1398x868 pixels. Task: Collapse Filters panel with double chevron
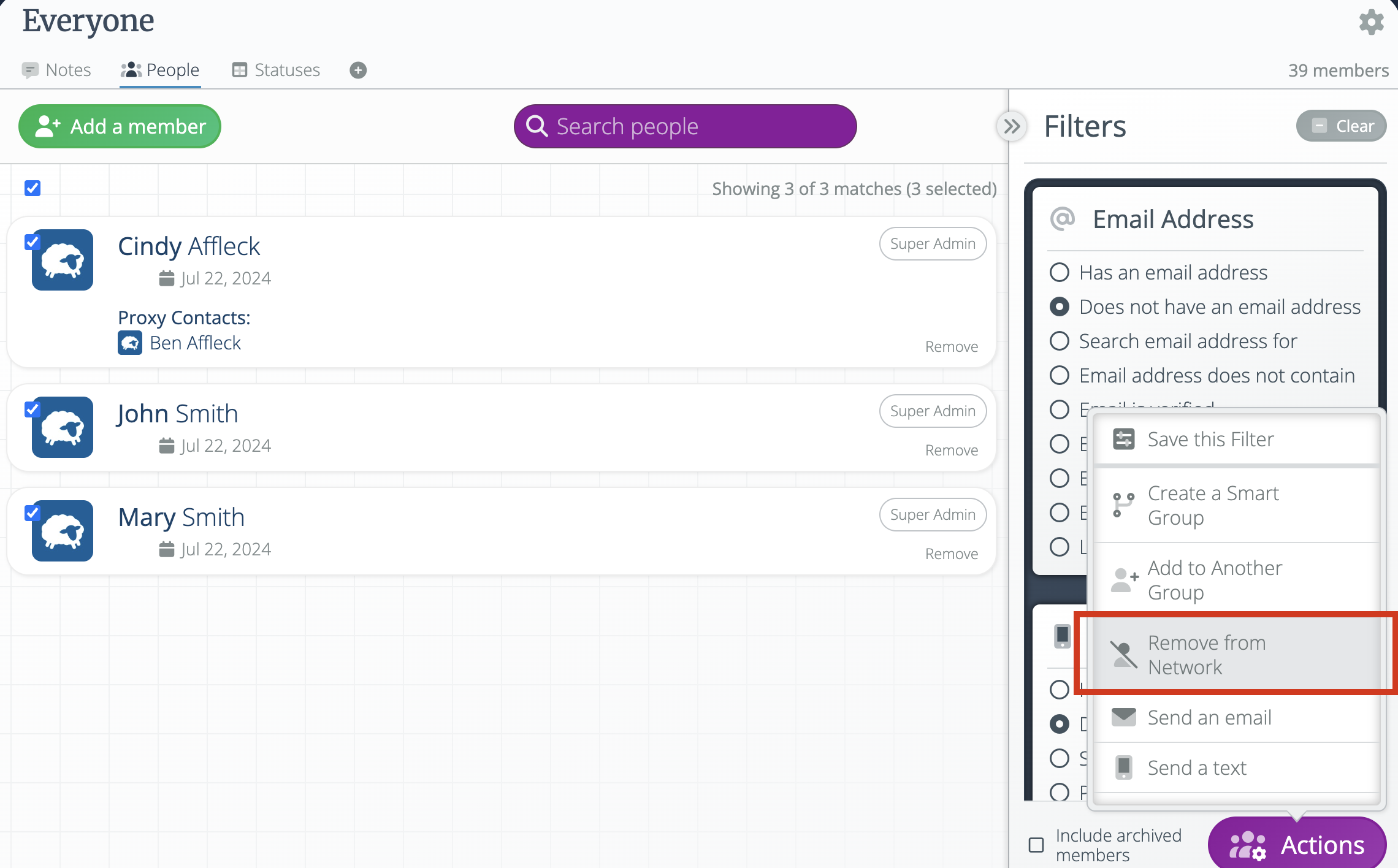point(1012,127)
